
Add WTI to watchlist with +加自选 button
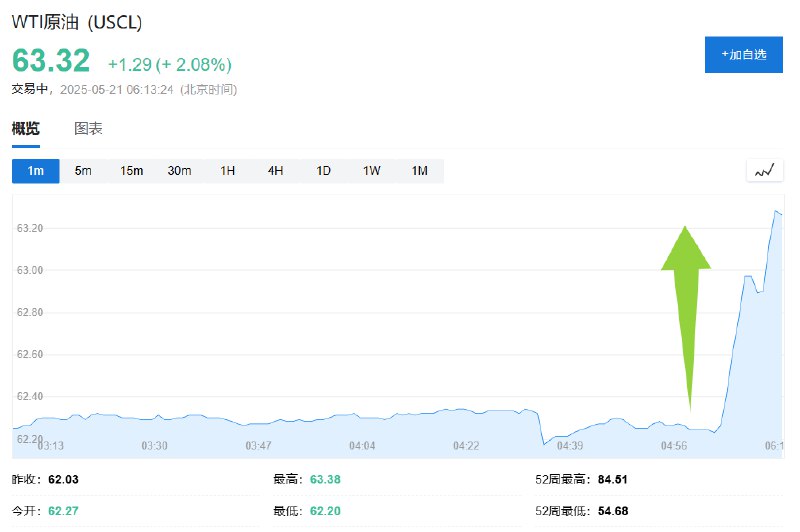[743, 55]
